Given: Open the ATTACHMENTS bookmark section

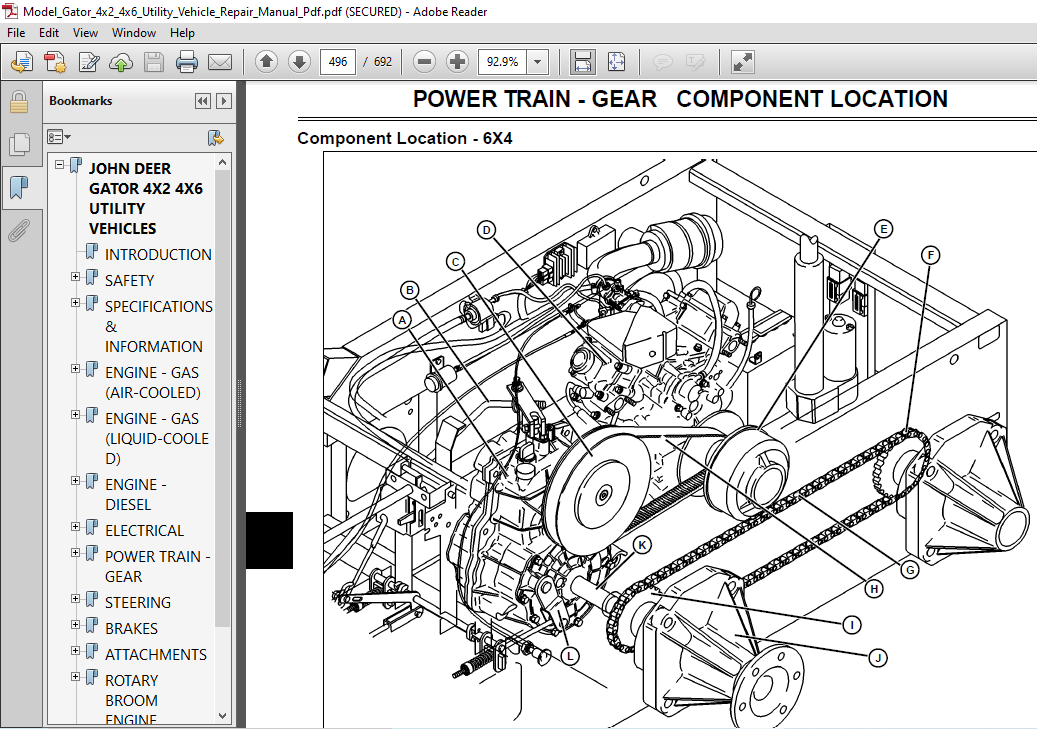Looking at the screenshot, I should (155, 654).
